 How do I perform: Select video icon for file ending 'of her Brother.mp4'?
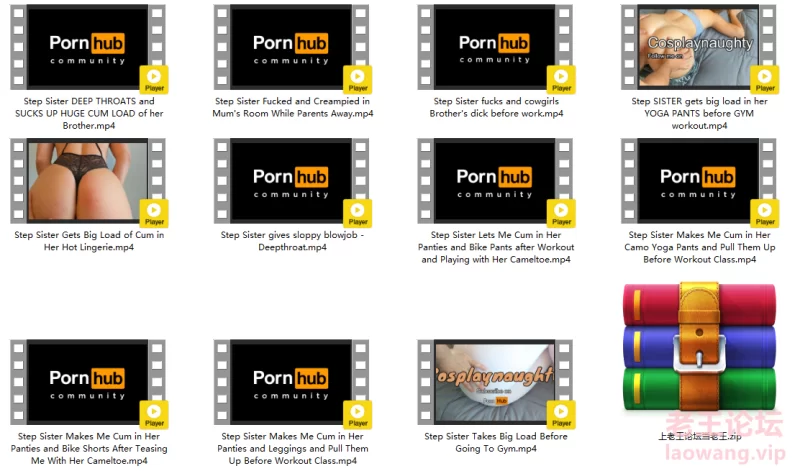(x=88, y=47)
